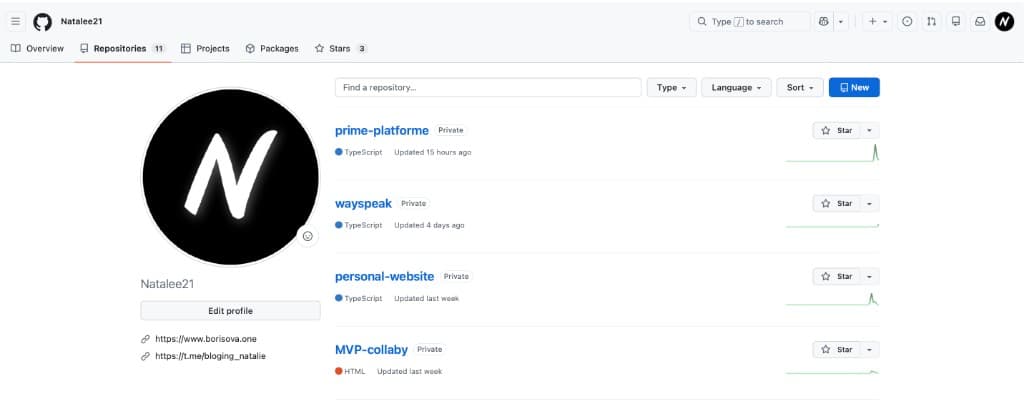The image size is (1024, 404).
Task: Star the prime-platforme repository
Action: coord(837,131)
